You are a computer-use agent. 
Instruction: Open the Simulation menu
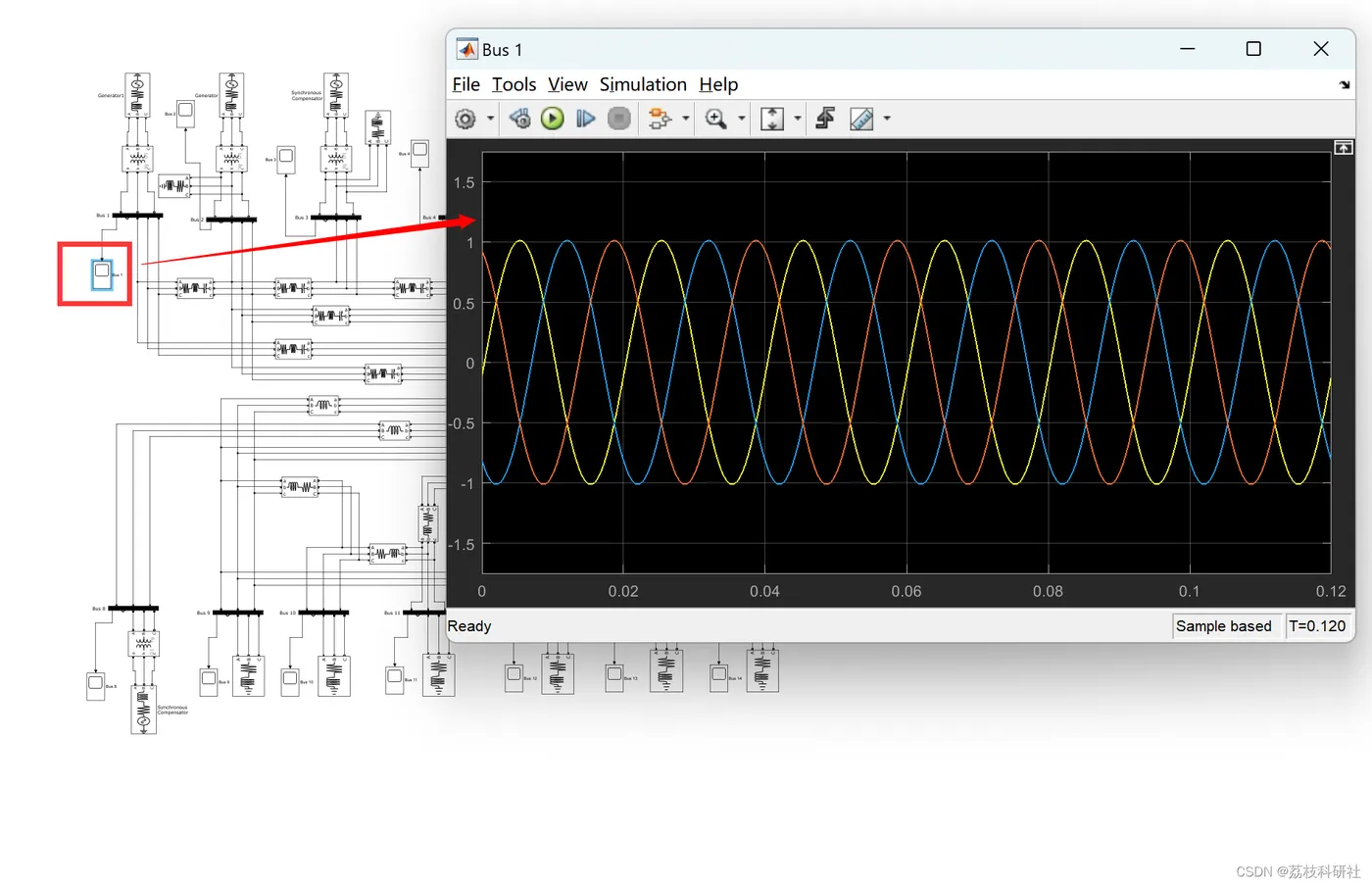pos(643,84)
